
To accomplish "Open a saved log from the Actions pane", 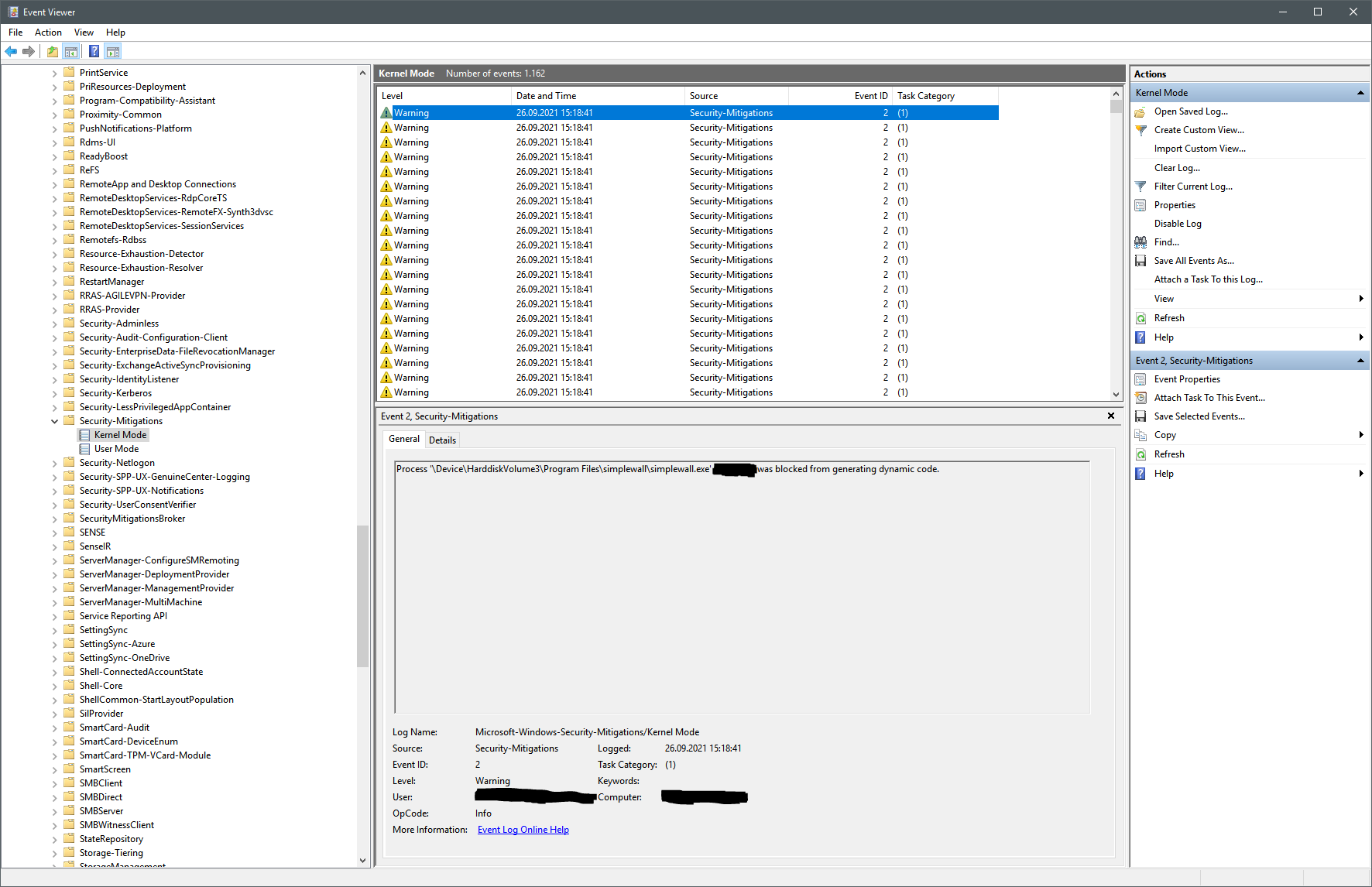I will (x=1191, y=111).
